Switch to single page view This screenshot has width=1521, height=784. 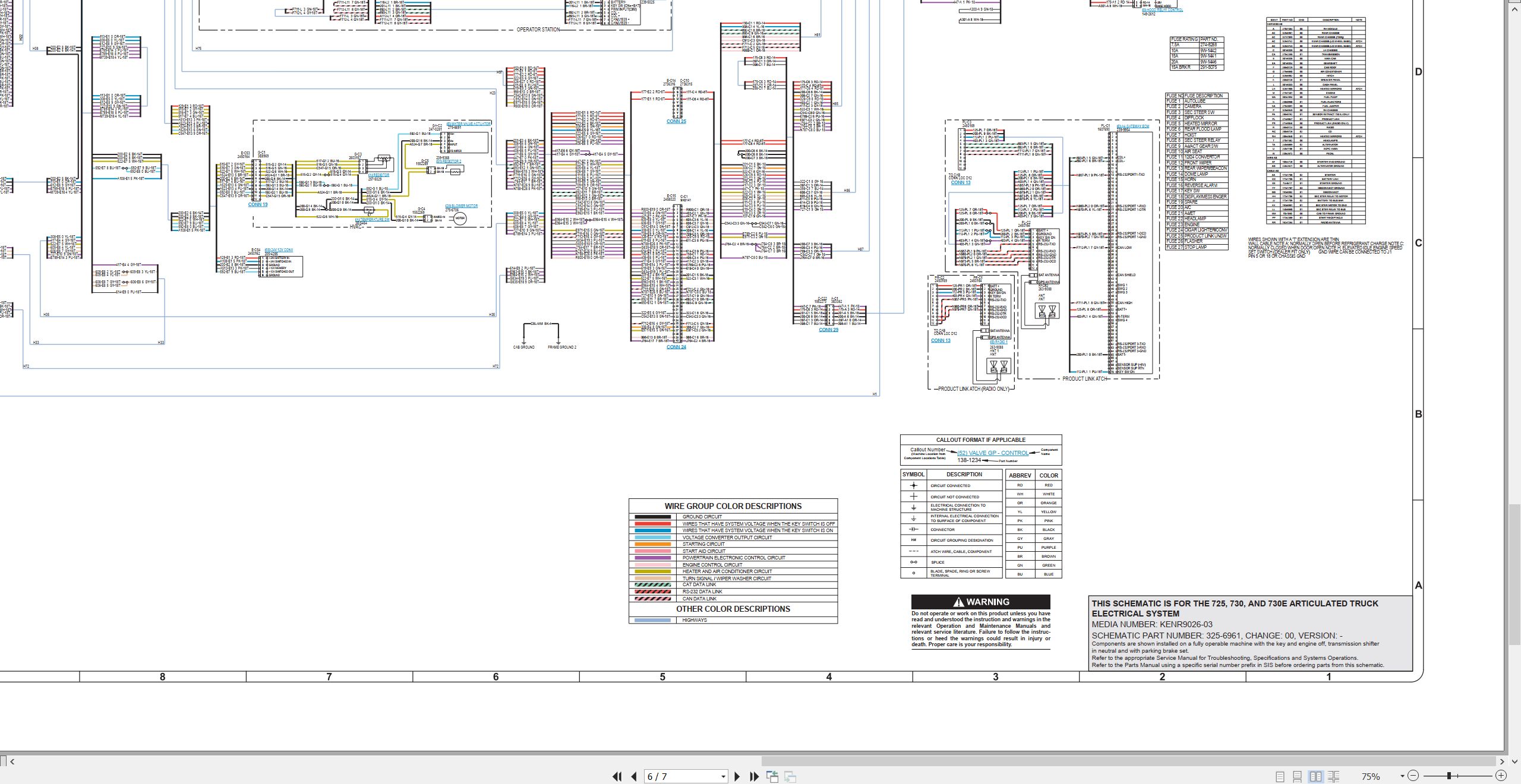click(1280, 776)
